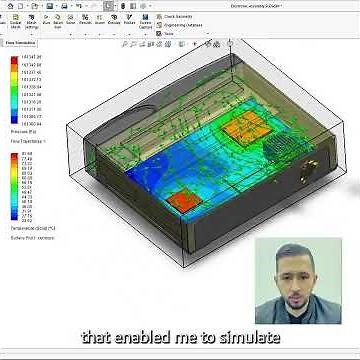Expand the dropdown arrow under Screen Capture

[145, 34]
